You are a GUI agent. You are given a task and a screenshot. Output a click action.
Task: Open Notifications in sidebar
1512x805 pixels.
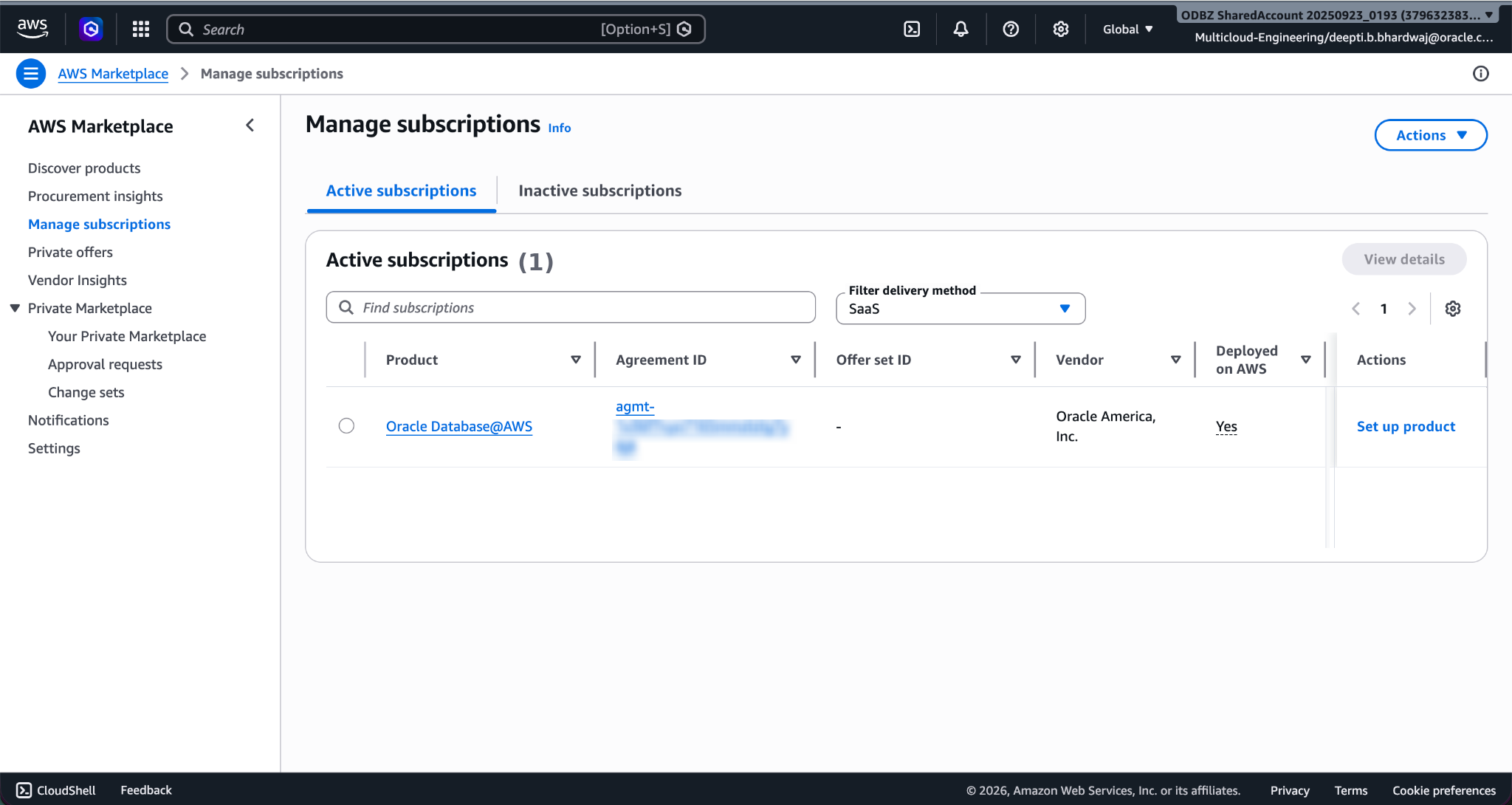pyautogui.click(x=69, y=420)
